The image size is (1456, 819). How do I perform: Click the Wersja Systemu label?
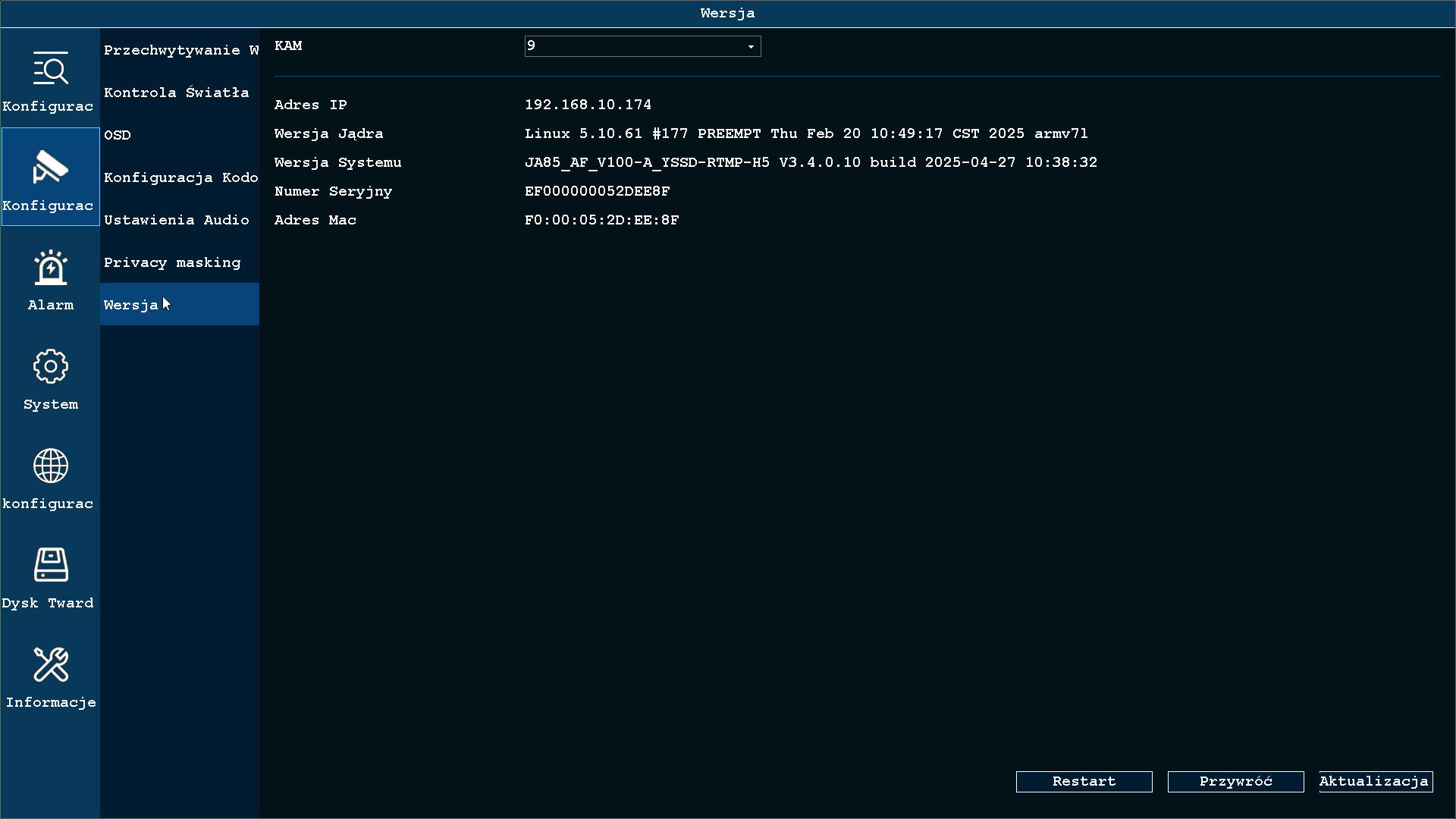pyautogui.click(x=337, y=163)
